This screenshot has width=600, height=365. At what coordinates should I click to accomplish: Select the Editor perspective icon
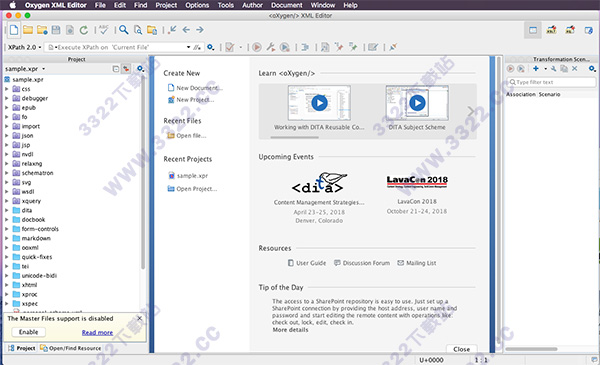[533, 30]
